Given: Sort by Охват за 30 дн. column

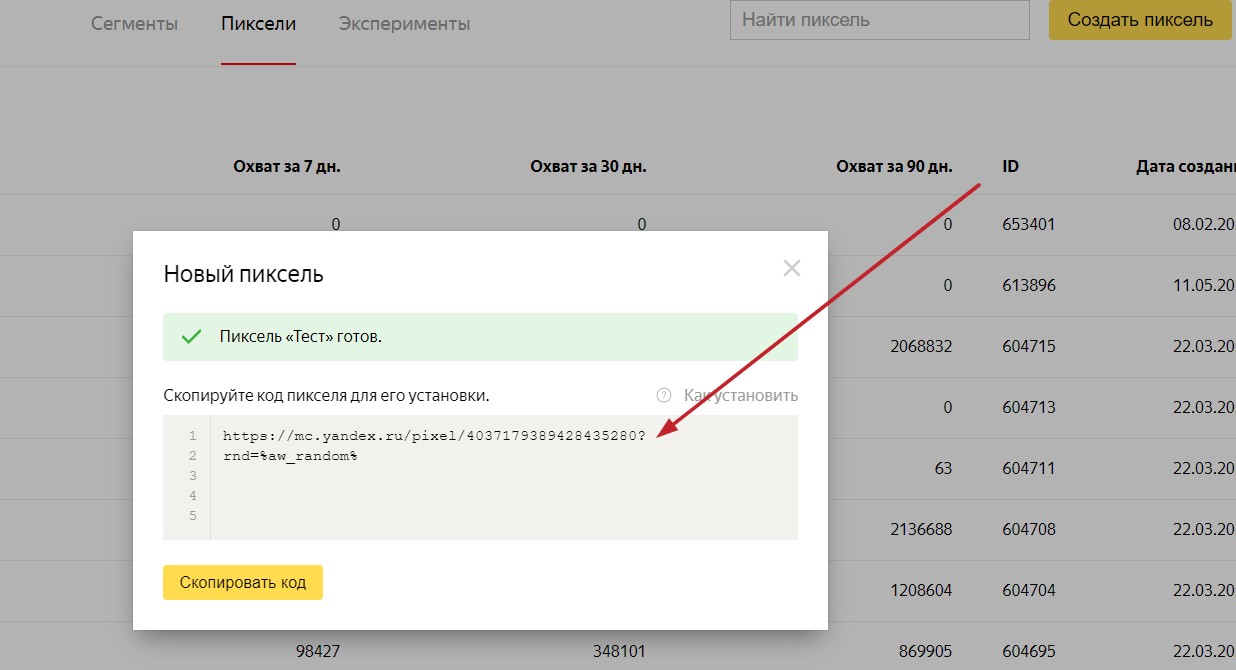Looking at the screenshot, I should point(588,166).
